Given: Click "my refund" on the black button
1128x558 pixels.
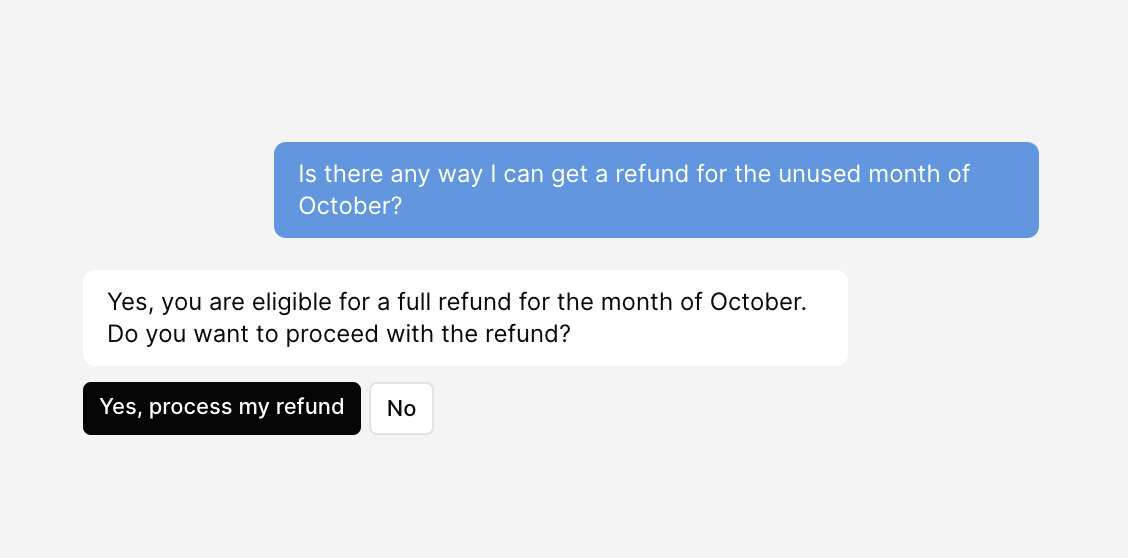Looking at the screenshot, I should pyautogui.click(x=291, y=407).
